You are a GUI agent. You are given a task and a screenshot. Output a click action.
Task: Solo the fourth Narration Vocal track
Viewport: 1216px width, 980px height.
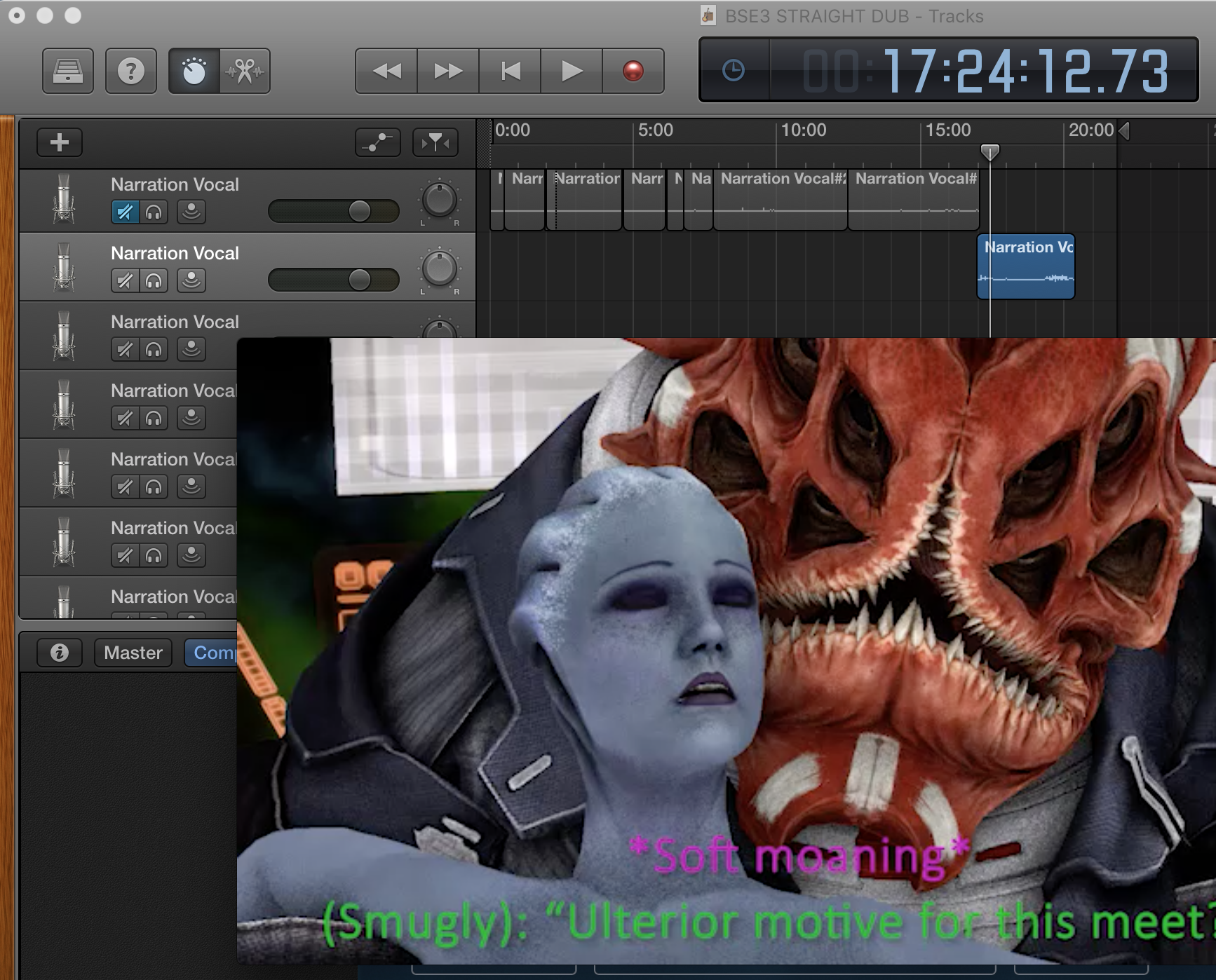click(x=154, y=418)
